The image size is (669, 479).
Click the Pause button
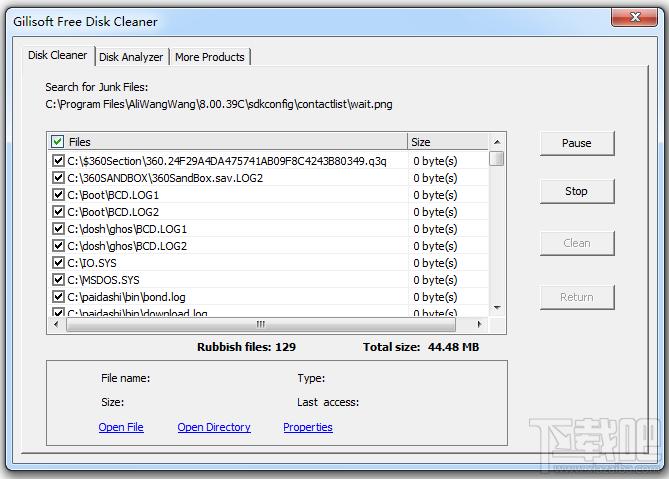click(576, 143)
